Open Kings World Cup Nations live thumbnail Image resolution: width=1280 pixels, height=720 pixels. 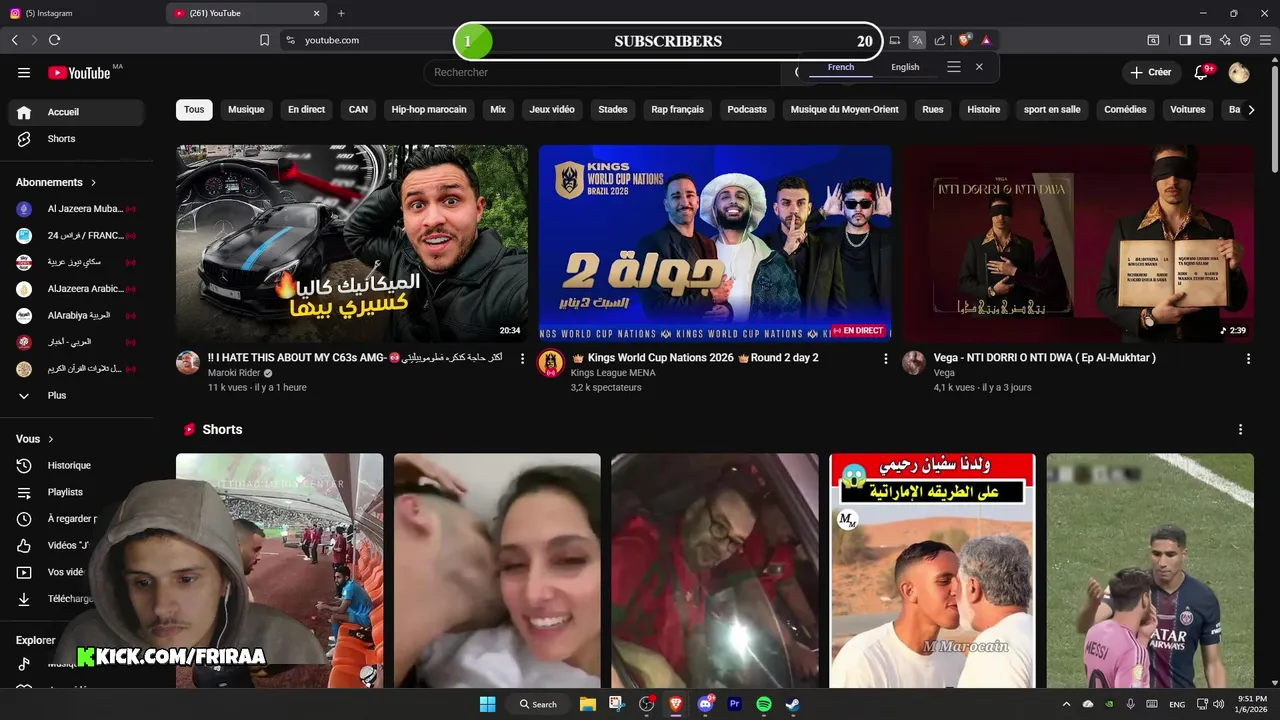715,244
